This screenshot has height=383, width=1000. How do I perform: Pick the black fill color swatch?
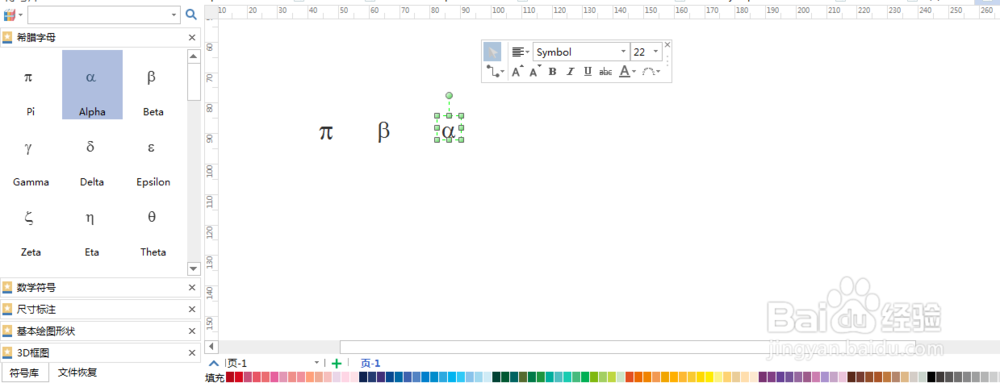point(931,377)
